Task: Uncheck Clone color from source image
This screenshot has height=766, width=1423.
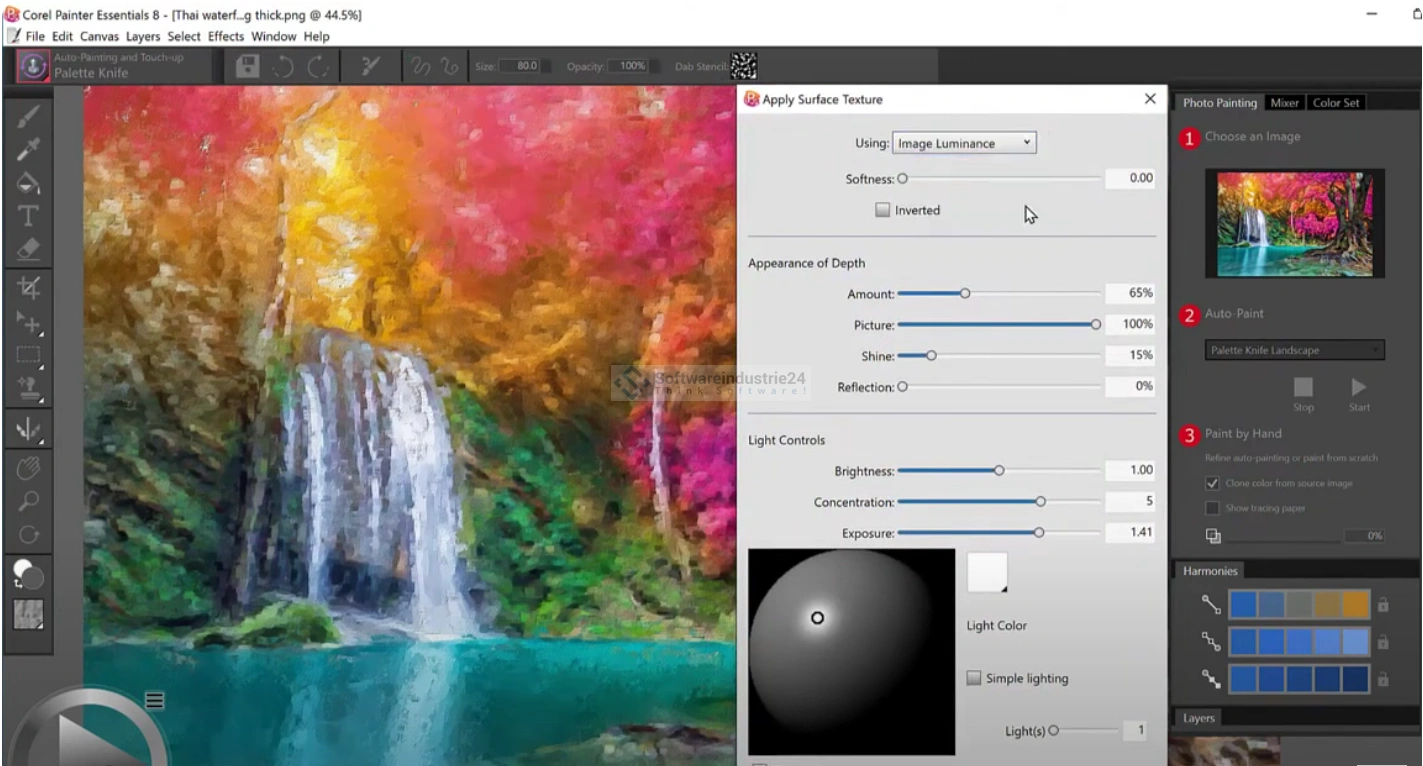Action: pos(1213,483)
